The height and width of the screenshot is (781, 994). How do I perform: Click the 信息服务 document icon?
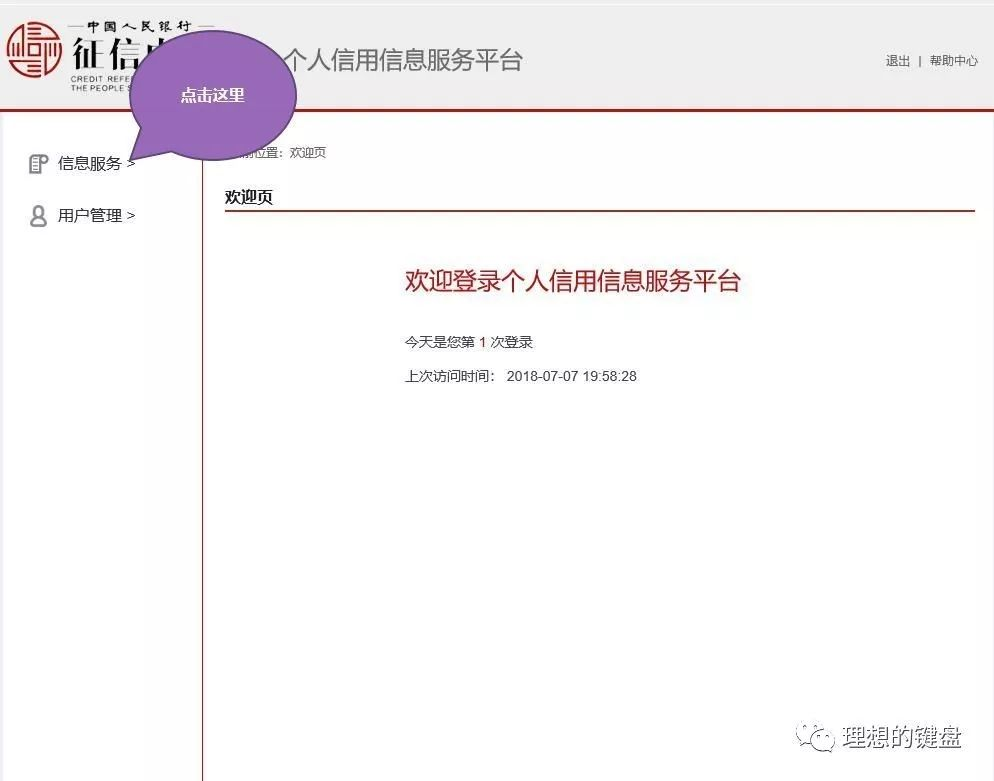[x=38, y=164]
